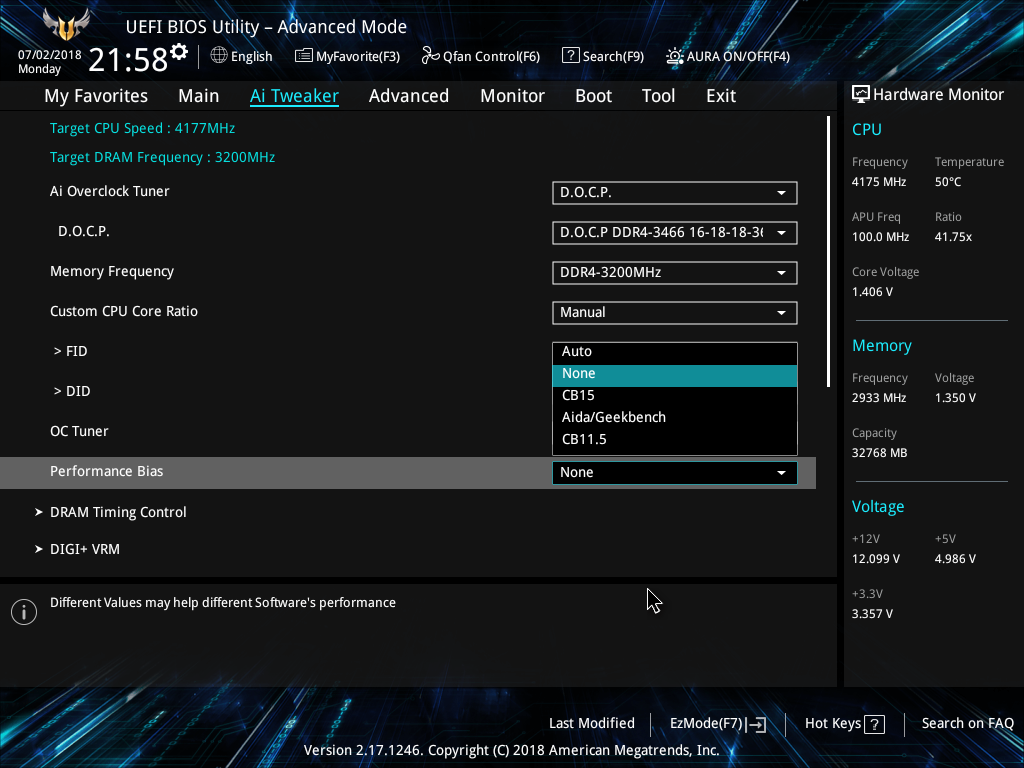Click APU Freq value 100.0 MHz
This screenshot has height=768, width=1024.
tap(880, 237)
